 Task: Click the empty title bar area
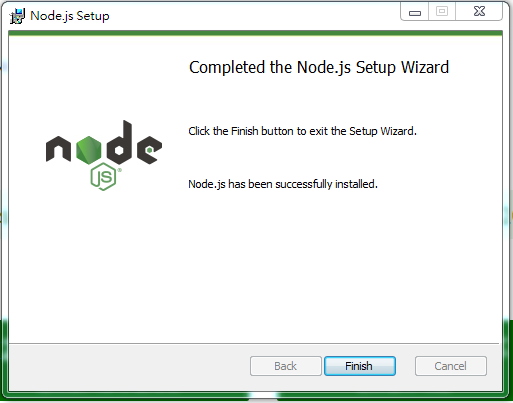pos(253,15)
